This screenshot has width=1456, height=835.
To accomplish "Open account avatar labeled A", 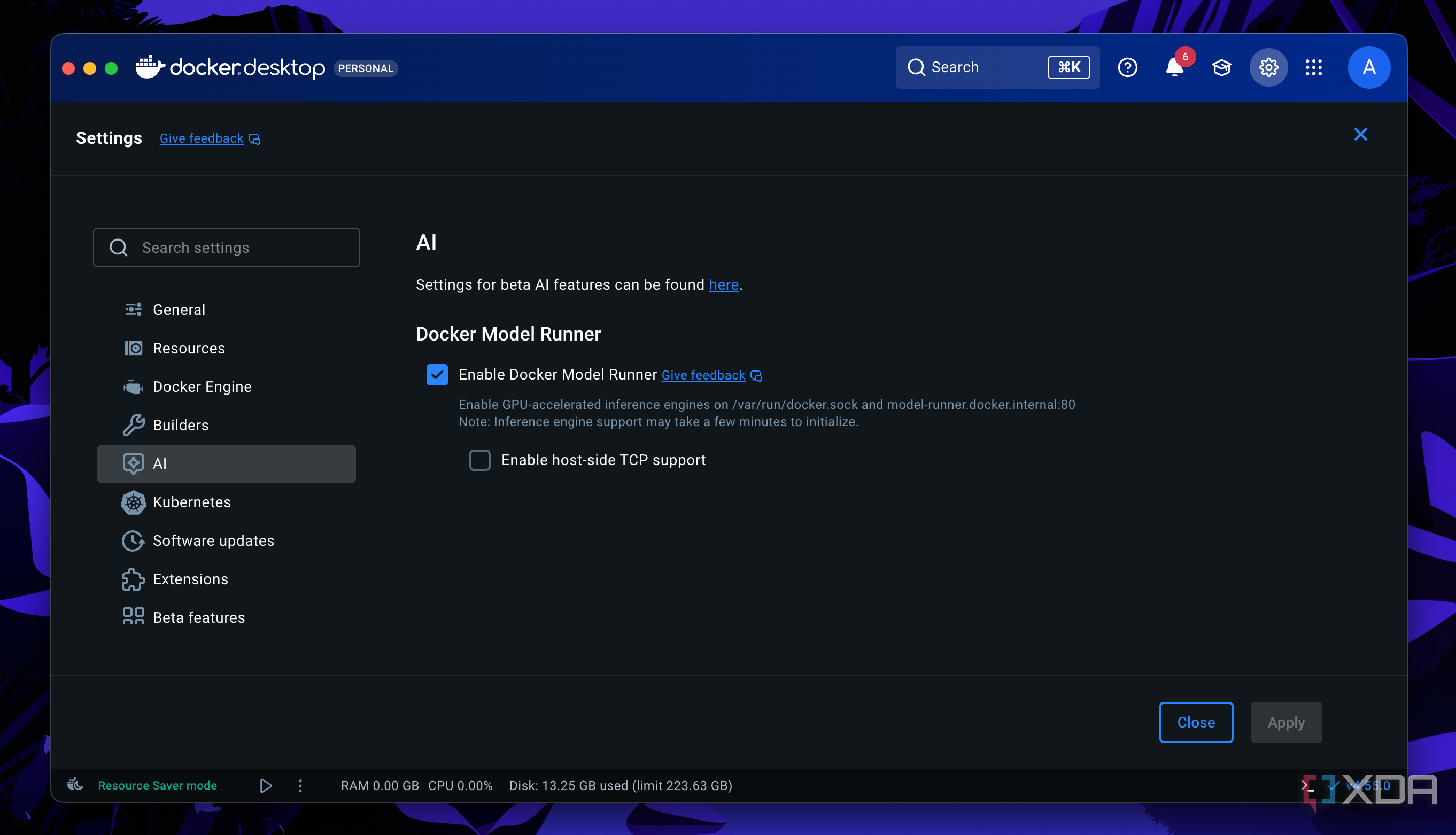I will [1369, 68].
